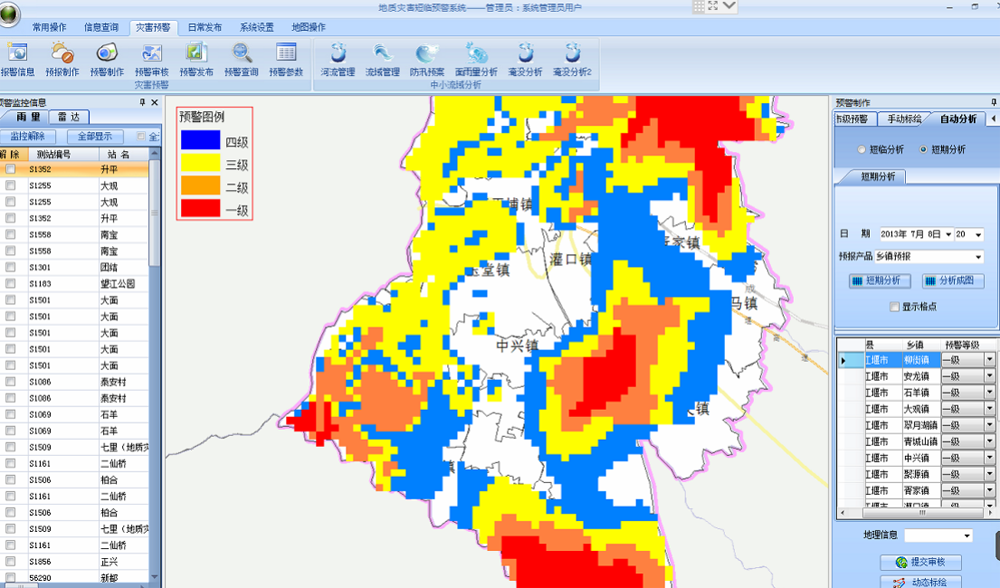Image resolution: width=1000 pixels, height=588 pixels.
Task: Open the 河流管理 river management tool
Action: pos(338,58)
